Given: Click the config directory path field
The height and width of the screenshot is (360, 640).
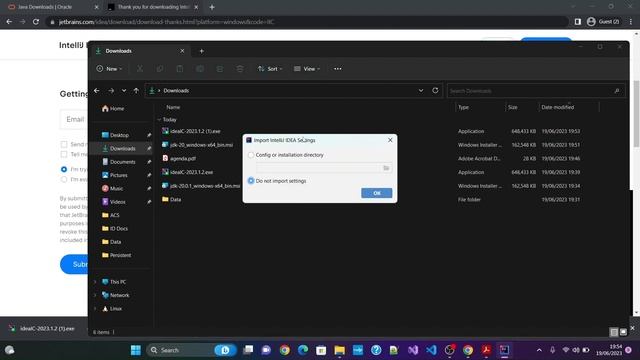Looking at the screenshot, I should pyautogui.click(x=318, y=168).
